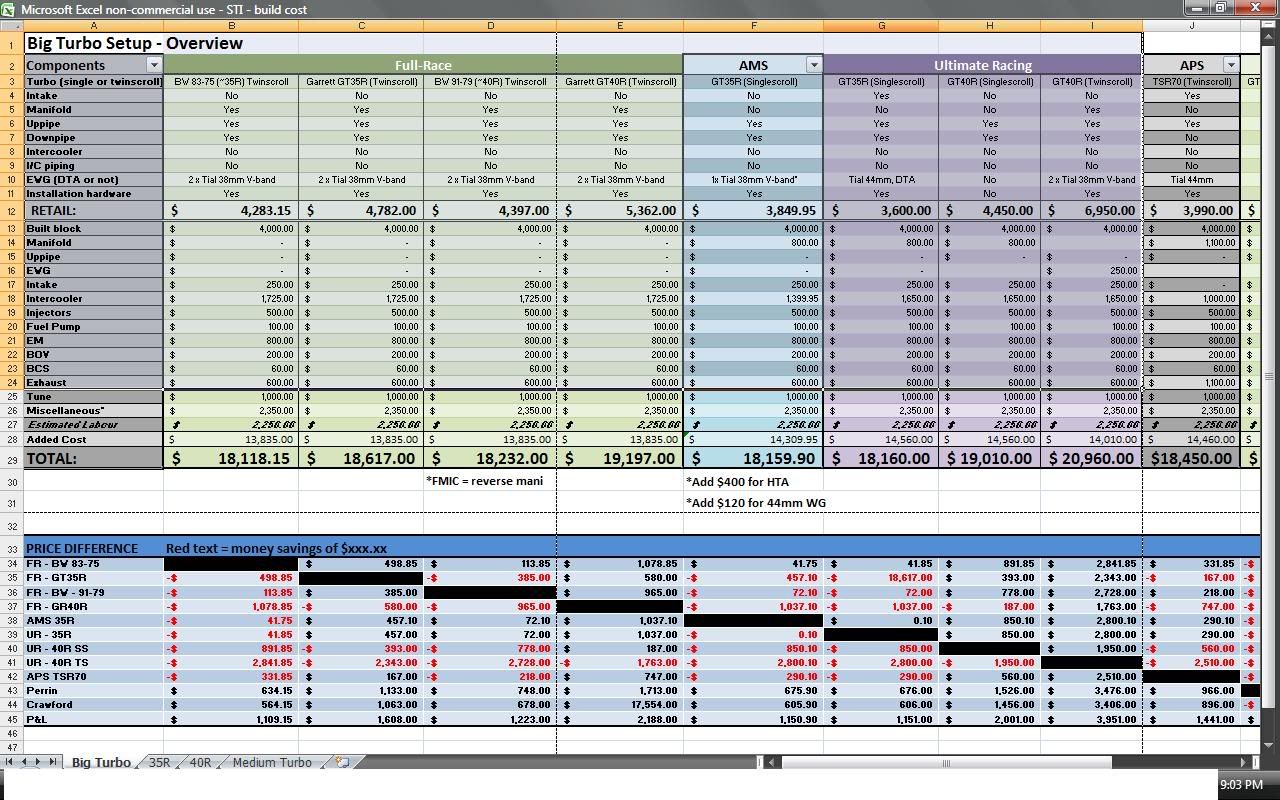The width and height of the screenshot is (1280, 800).
Task: Select the 'Crawford' row label
Action: (x=94, y=705)
